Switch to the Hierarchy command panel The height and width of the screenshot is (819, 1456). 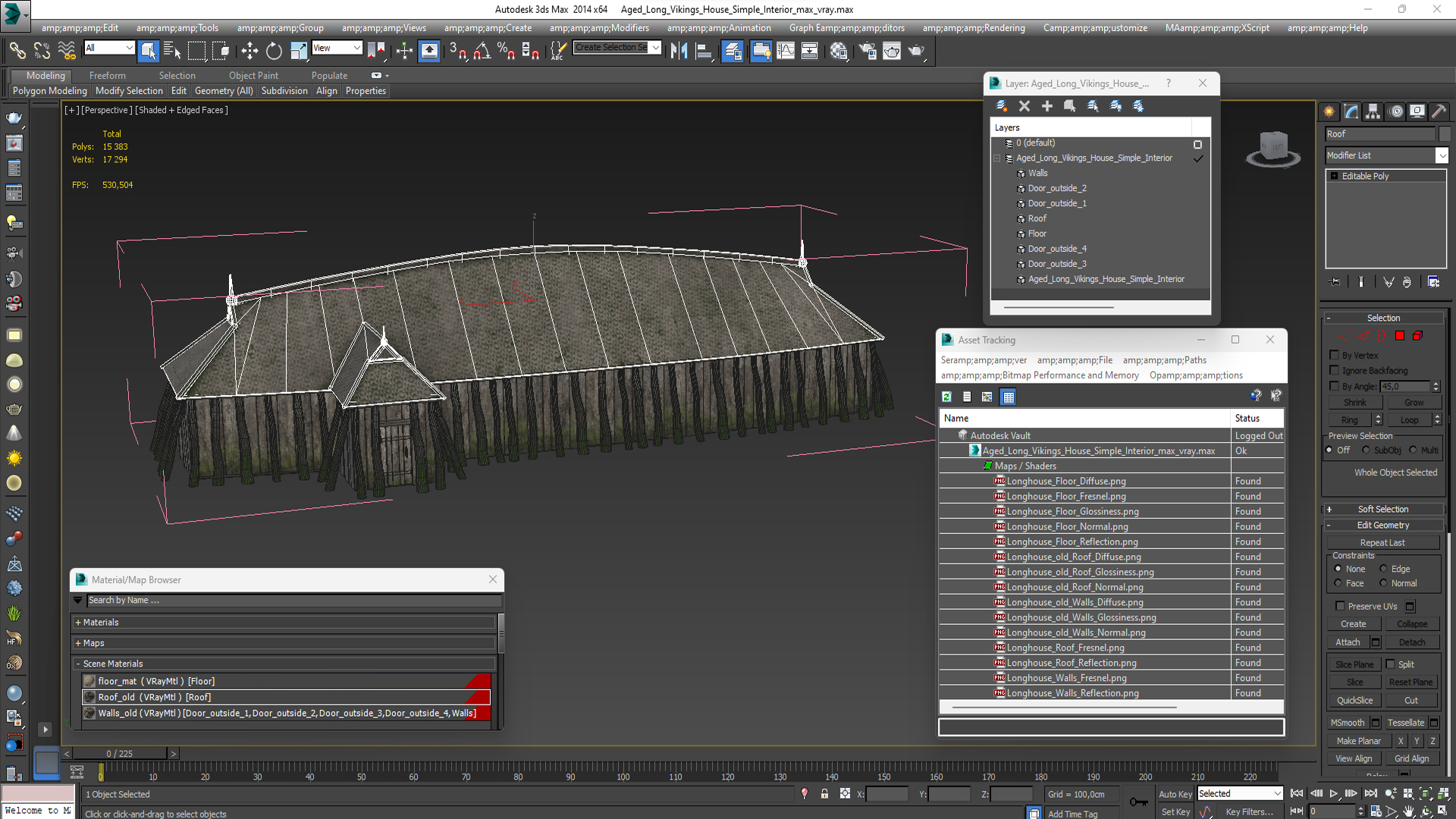(x=1373, y=111)
